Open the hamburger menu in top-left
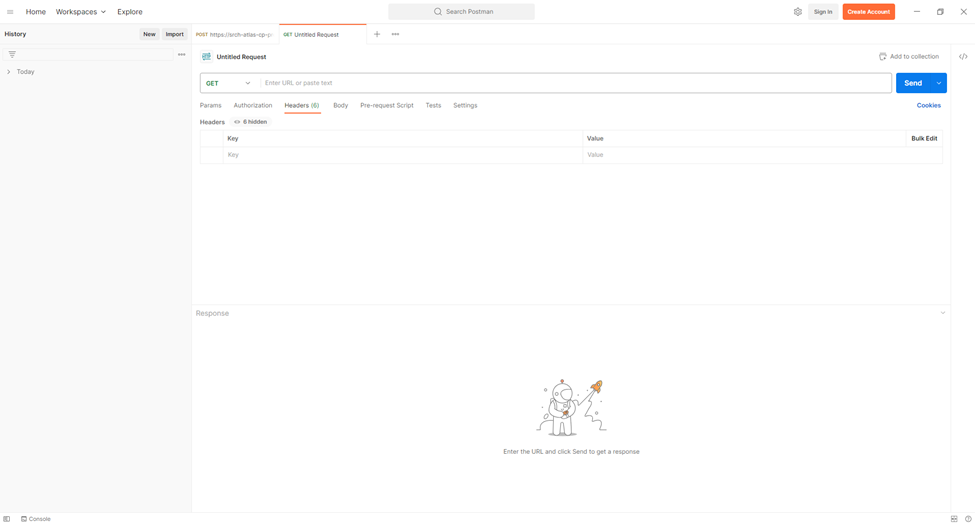975x525 pixels. 10,12
